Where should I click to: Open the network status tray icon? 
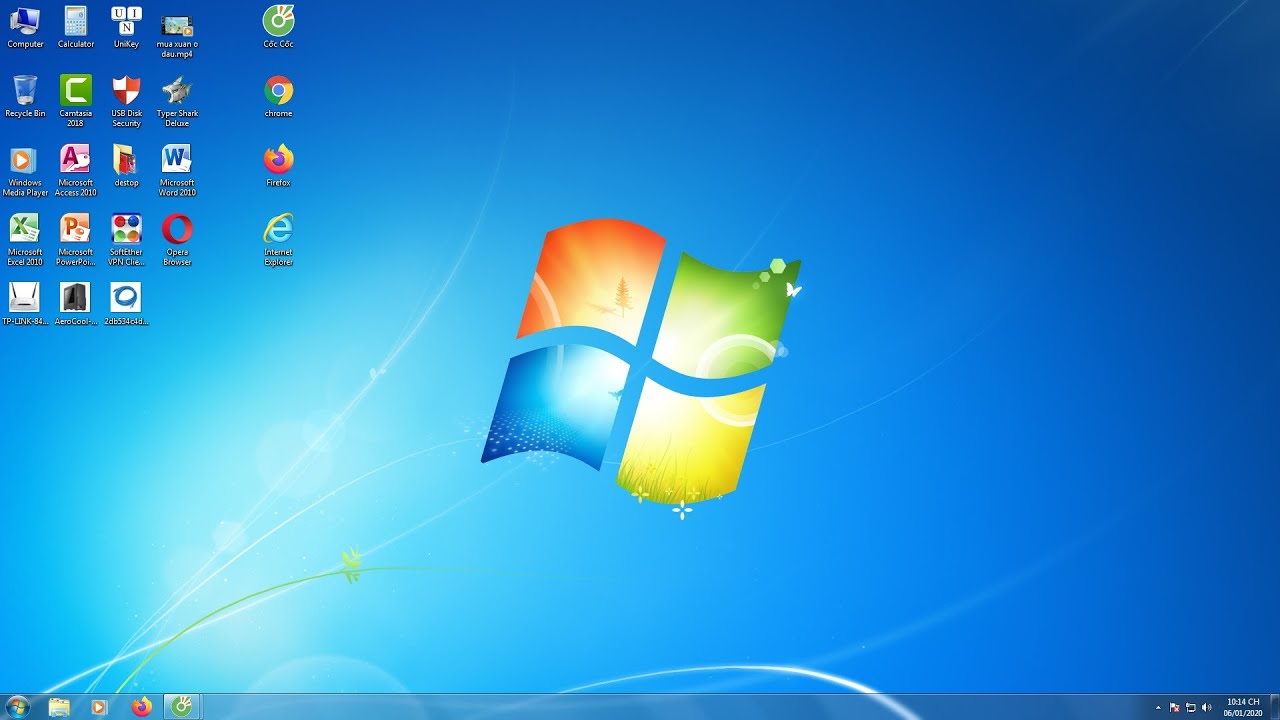(x=1190, y=707)
